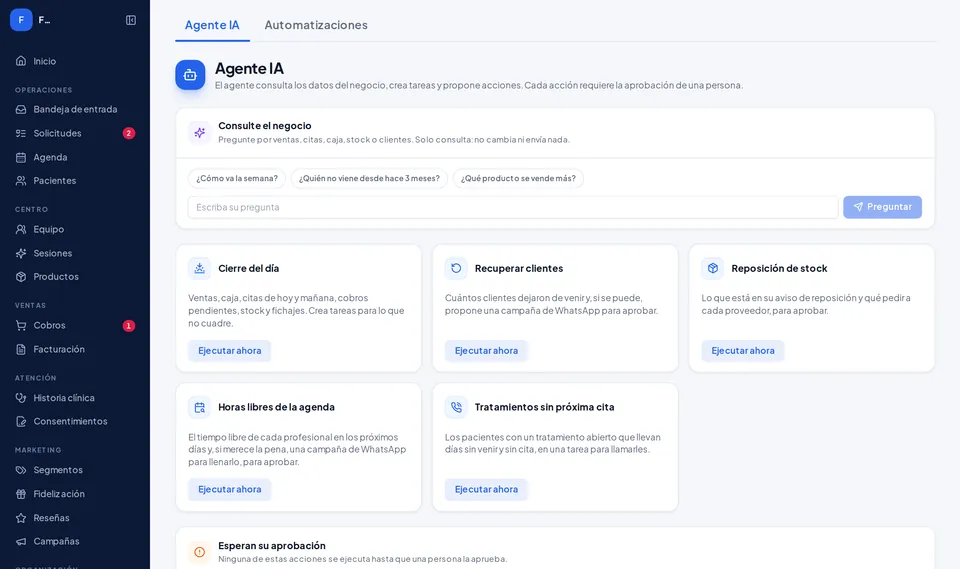The height and width of the screenshot is (569, 960).
Task: Click the Historia clínica stethoscope icon
Action: pos(21,398)
